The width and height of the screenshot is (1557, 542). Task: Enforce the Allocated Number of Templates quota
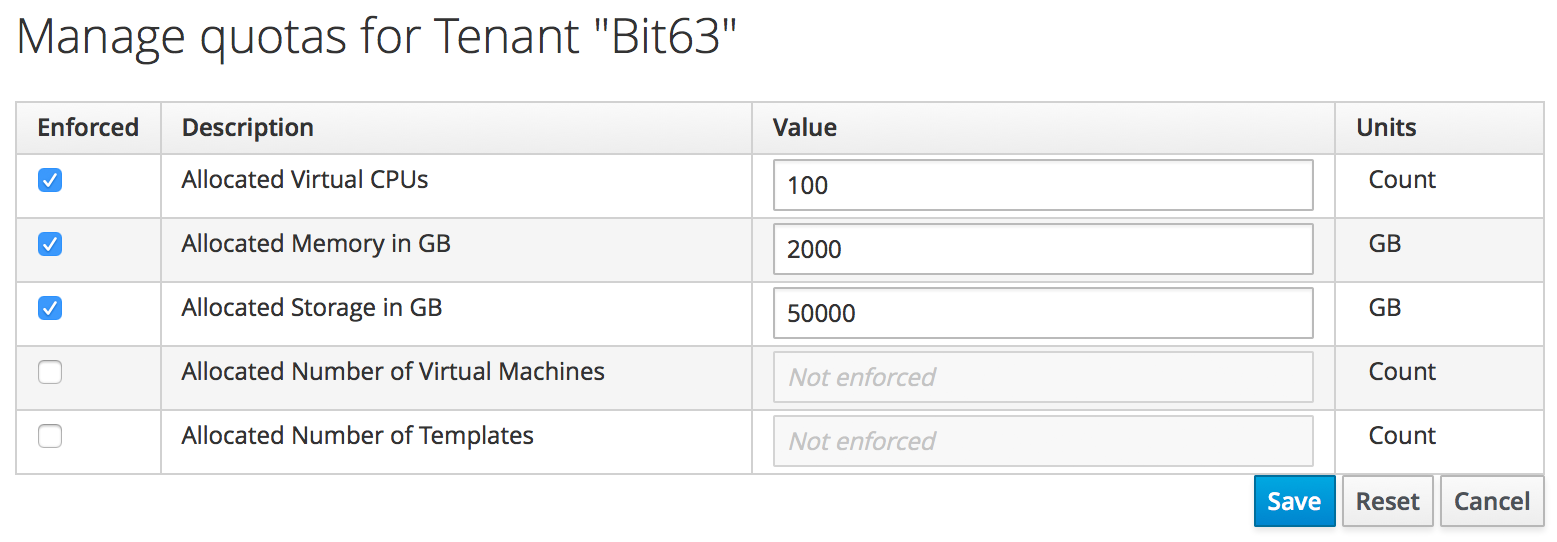[50, 436]
